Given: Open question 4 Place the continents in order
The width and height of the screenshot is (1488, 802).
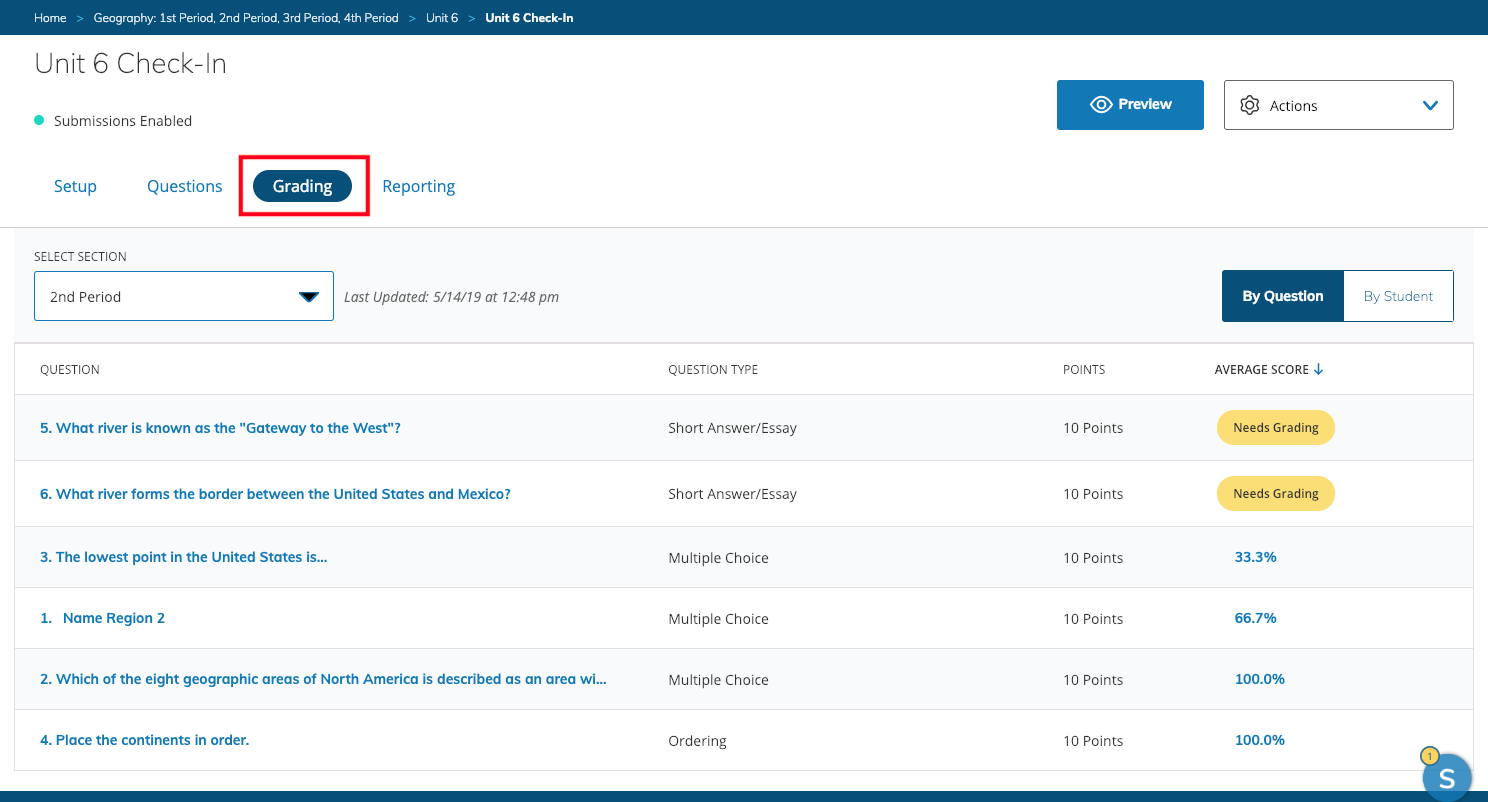Looking at the screenshot, I should (144, 740).
